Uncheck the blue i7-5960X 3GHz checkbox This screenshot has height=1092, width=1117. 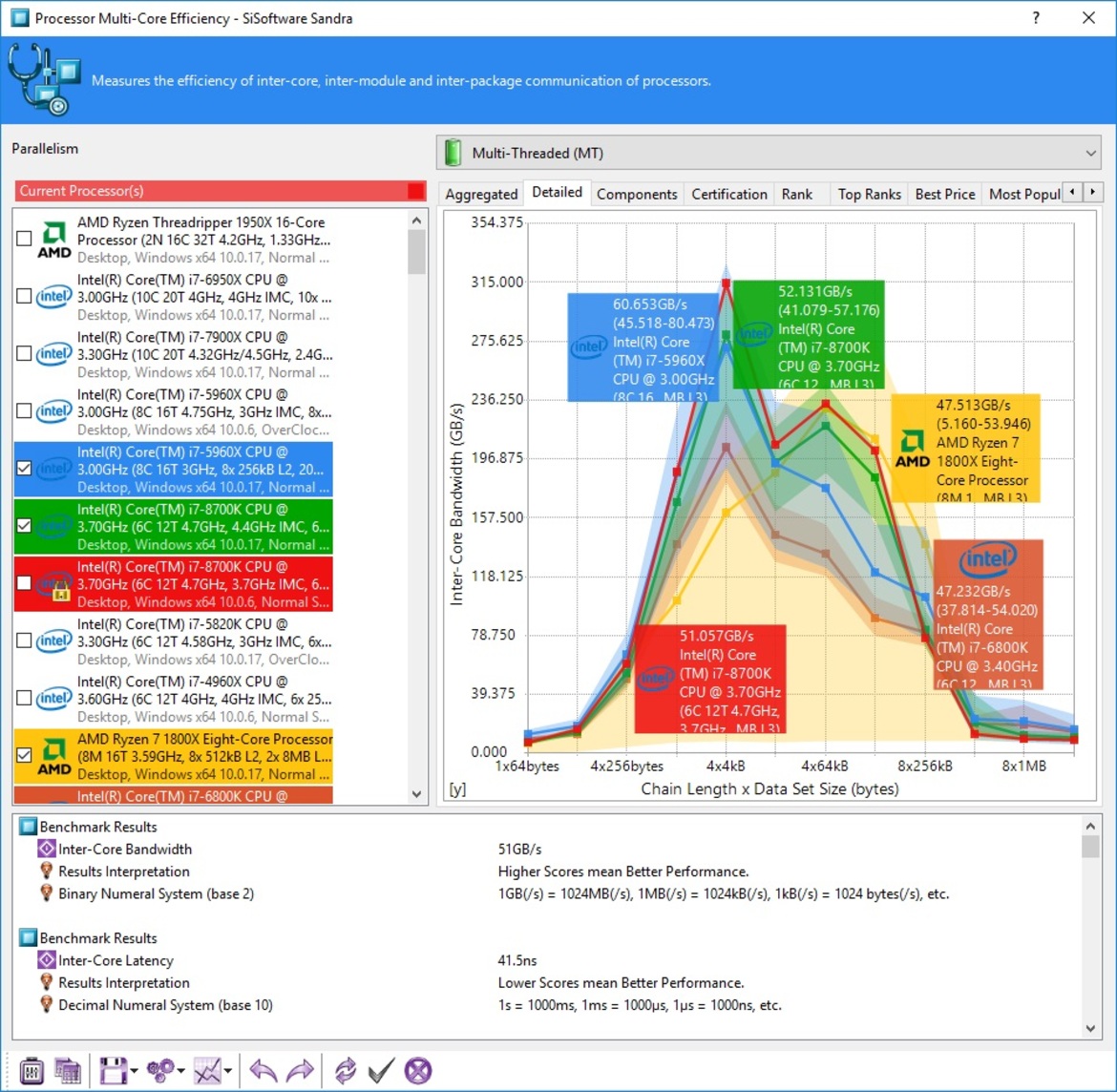pyautogui.click(x=24, y=468)
